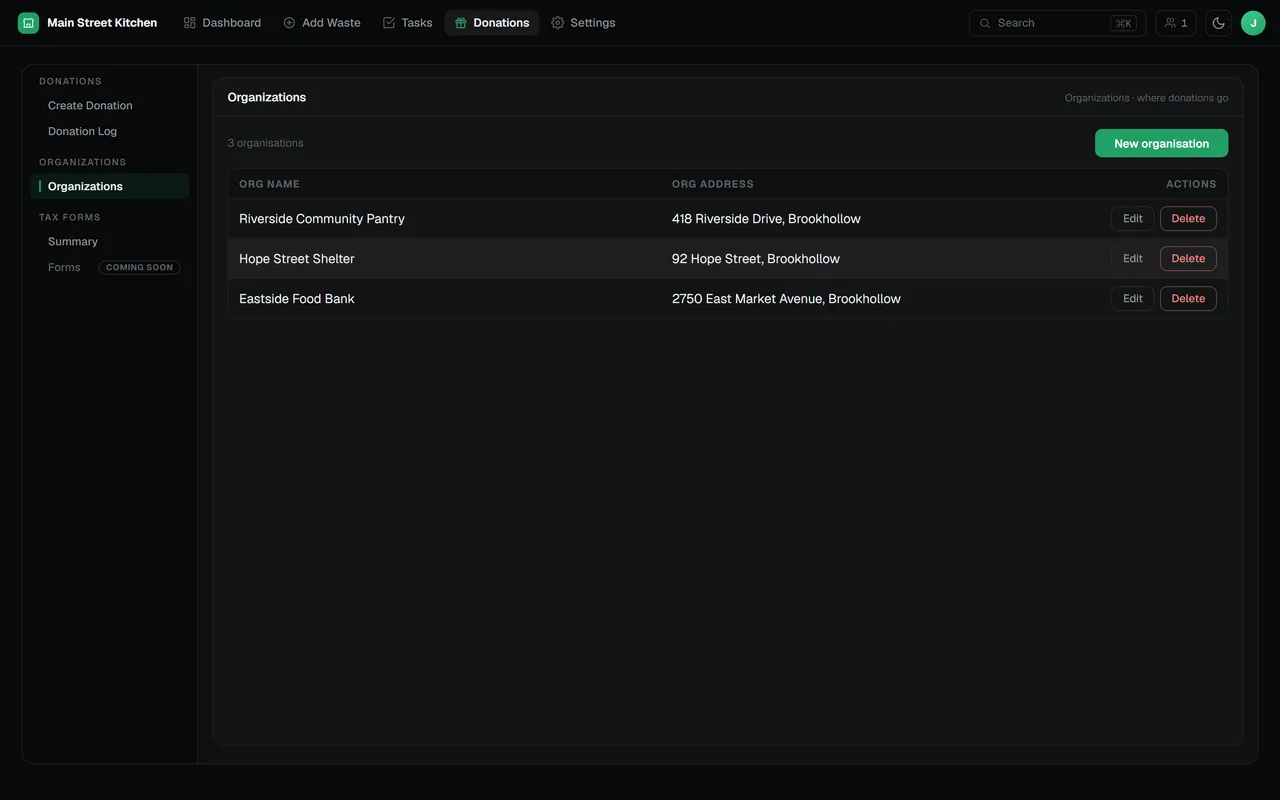Click the 3 organisations count text

[265, 143]
